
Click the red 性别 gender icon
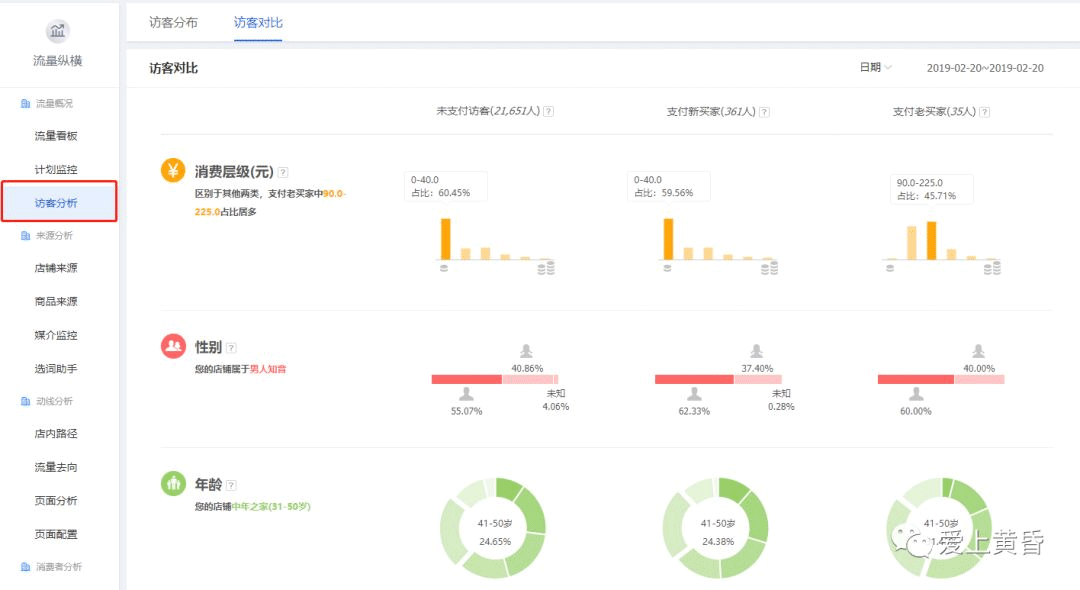173,346
